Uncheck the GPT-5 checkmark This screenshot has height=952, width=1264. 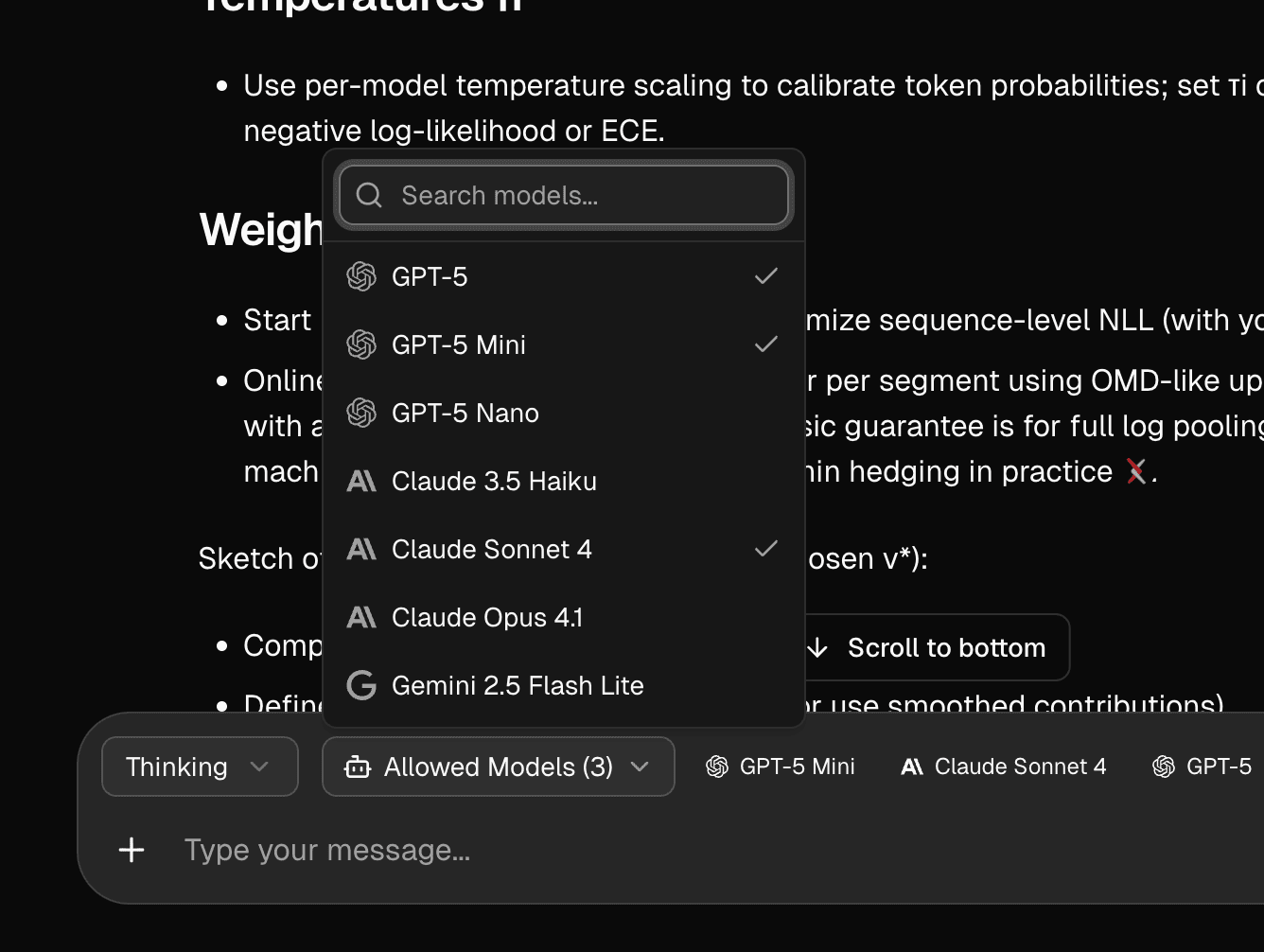[766, 276]
